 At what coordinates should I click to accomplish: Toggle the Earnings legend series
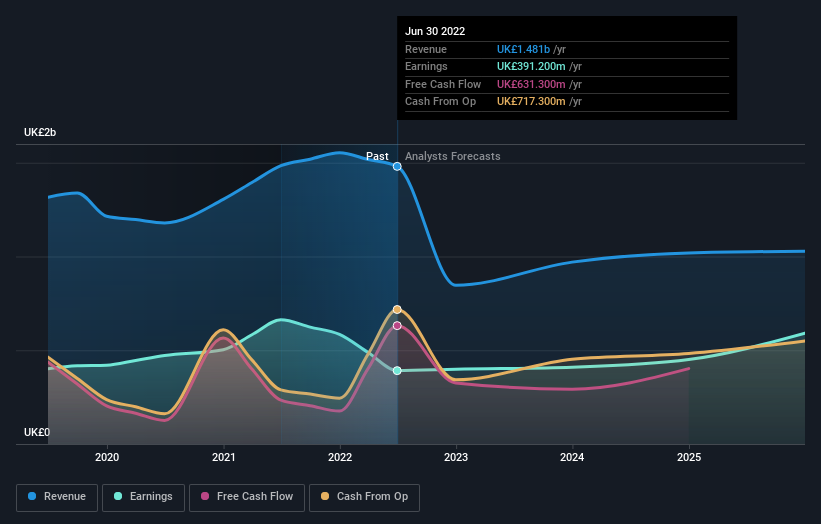pos(143,497)
